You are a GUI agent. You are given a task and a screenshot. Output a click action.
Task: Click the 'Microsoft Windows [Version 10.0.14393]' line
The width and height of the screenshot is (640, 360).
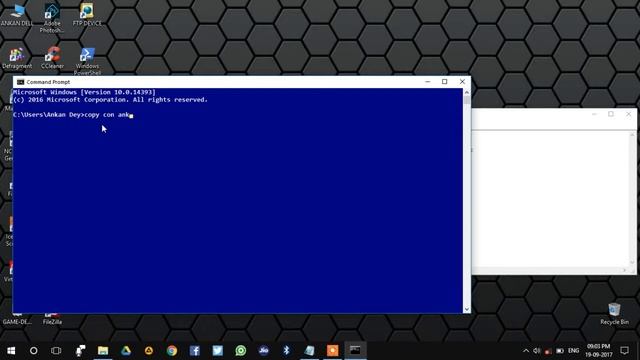[84, 92]
